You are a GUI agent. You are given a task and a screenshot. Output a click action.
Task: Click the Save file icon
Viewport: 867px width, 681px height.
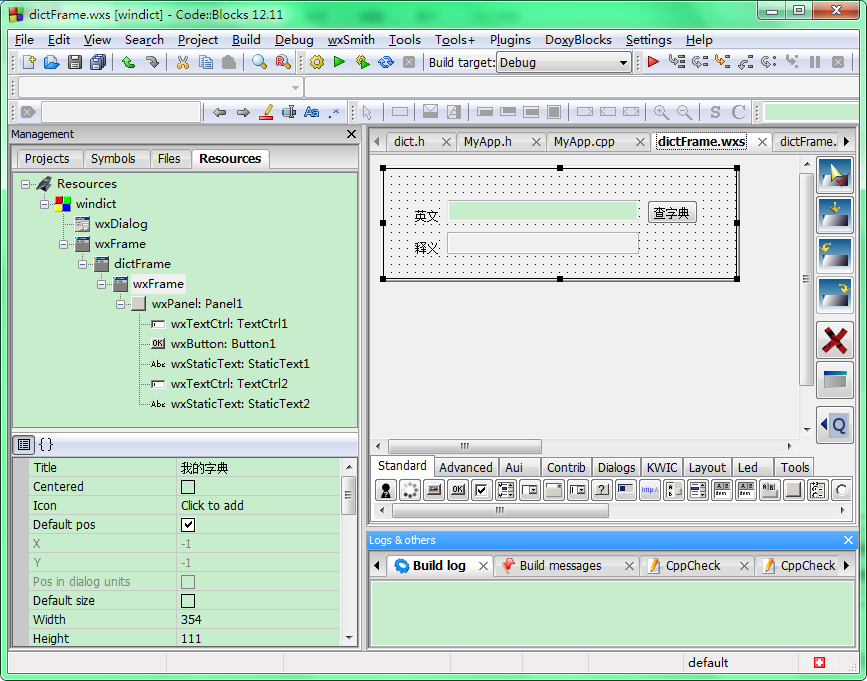(x=75, y=62)
